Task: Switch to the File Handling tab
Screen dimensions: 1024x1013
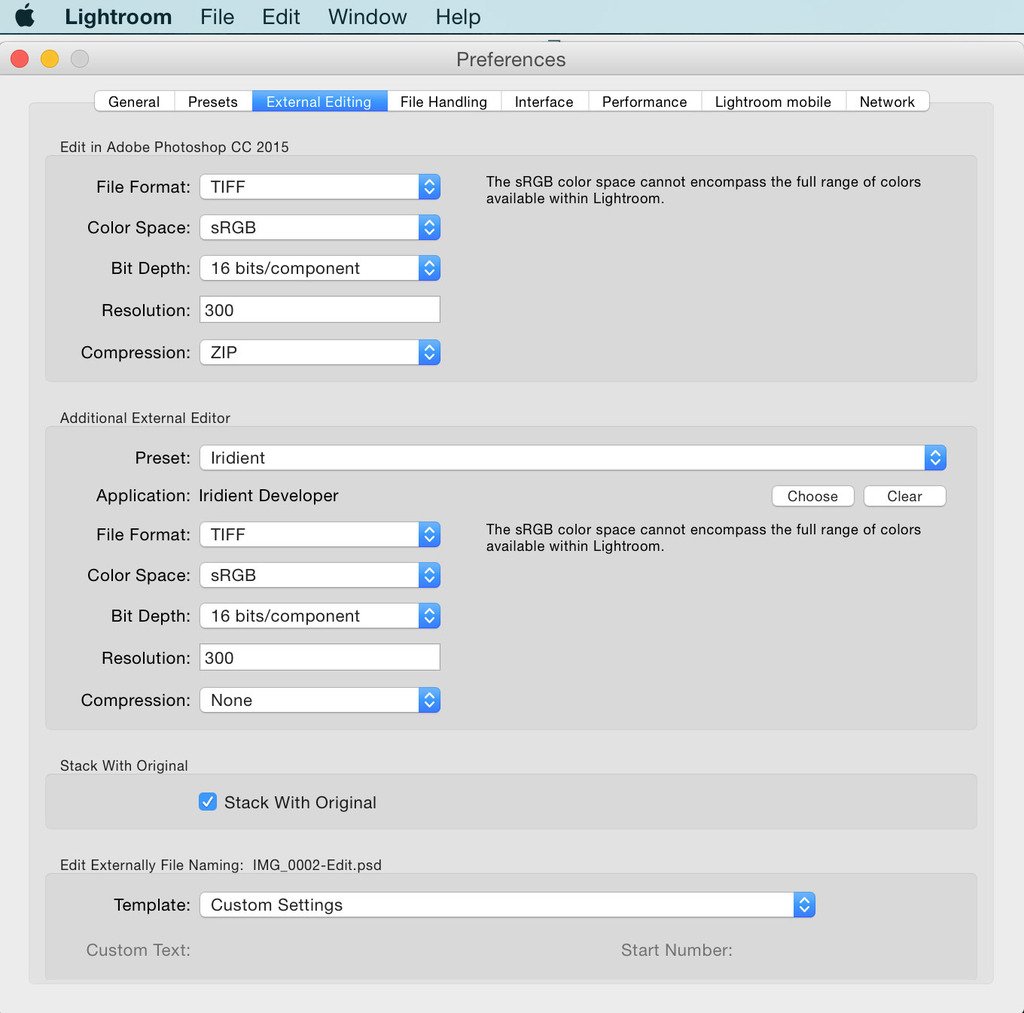Action: [x=442, y=101]
